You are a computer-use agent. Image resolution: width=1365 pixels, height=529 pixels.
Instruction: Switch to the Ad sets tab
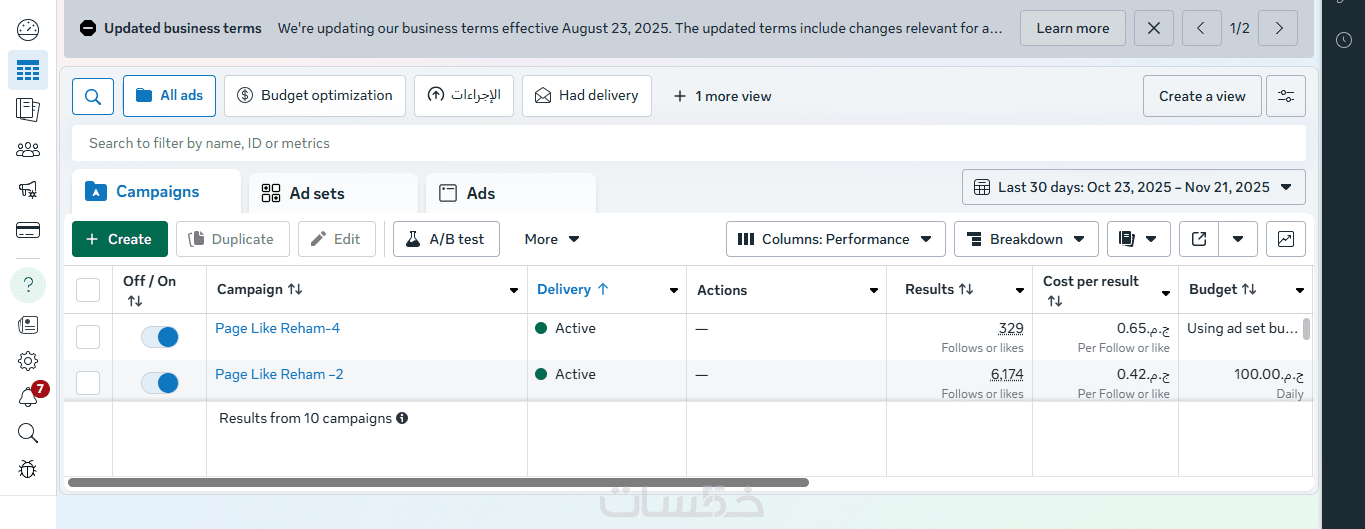(x=316, y=193)
